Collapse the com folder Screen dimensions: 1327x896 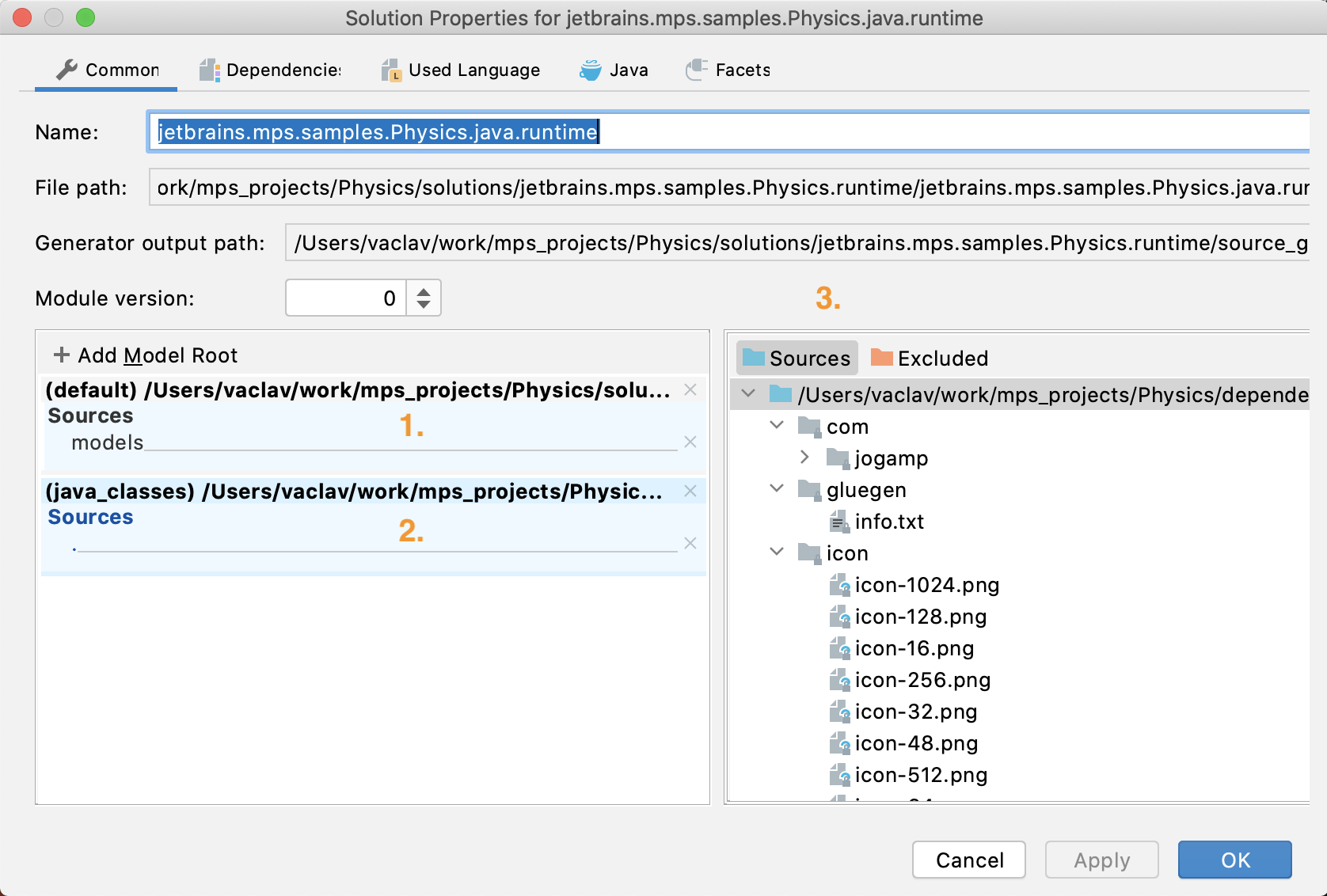pyautogui.click(x=777, y=426)
